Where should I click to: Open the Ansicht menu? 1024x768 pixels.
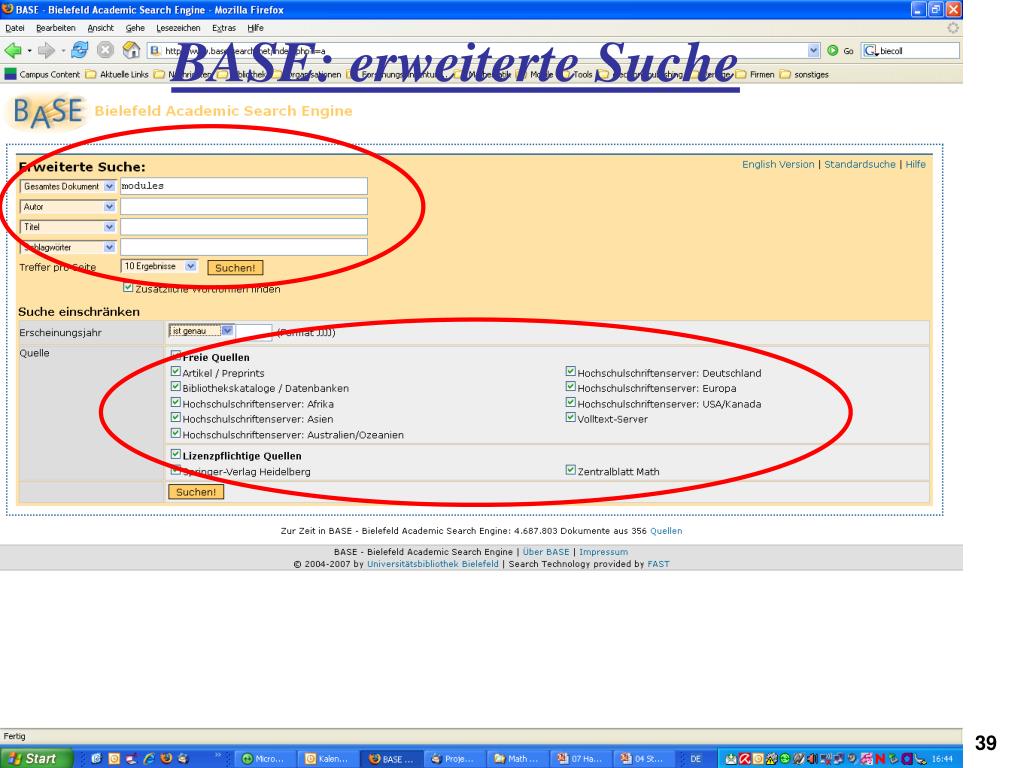click(101, 28)
